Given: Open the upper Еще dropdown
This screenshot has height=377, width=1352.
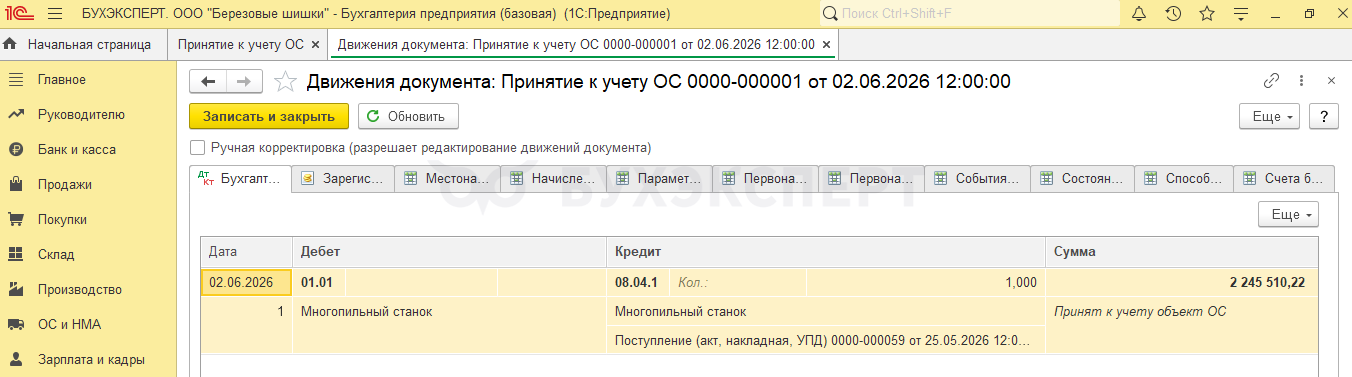Looking at the screenshot, I should click(x=1269, y=116).
